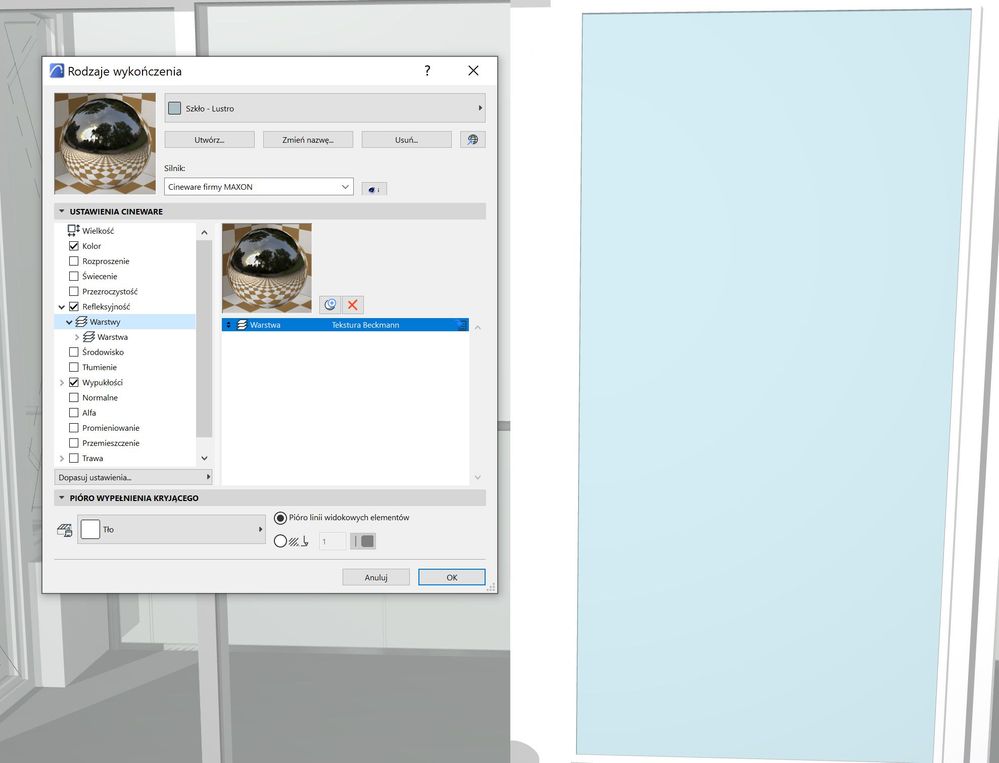Collapse the Warstwy tree node
This screenshot has height=763, width=999.
point(69,322)
